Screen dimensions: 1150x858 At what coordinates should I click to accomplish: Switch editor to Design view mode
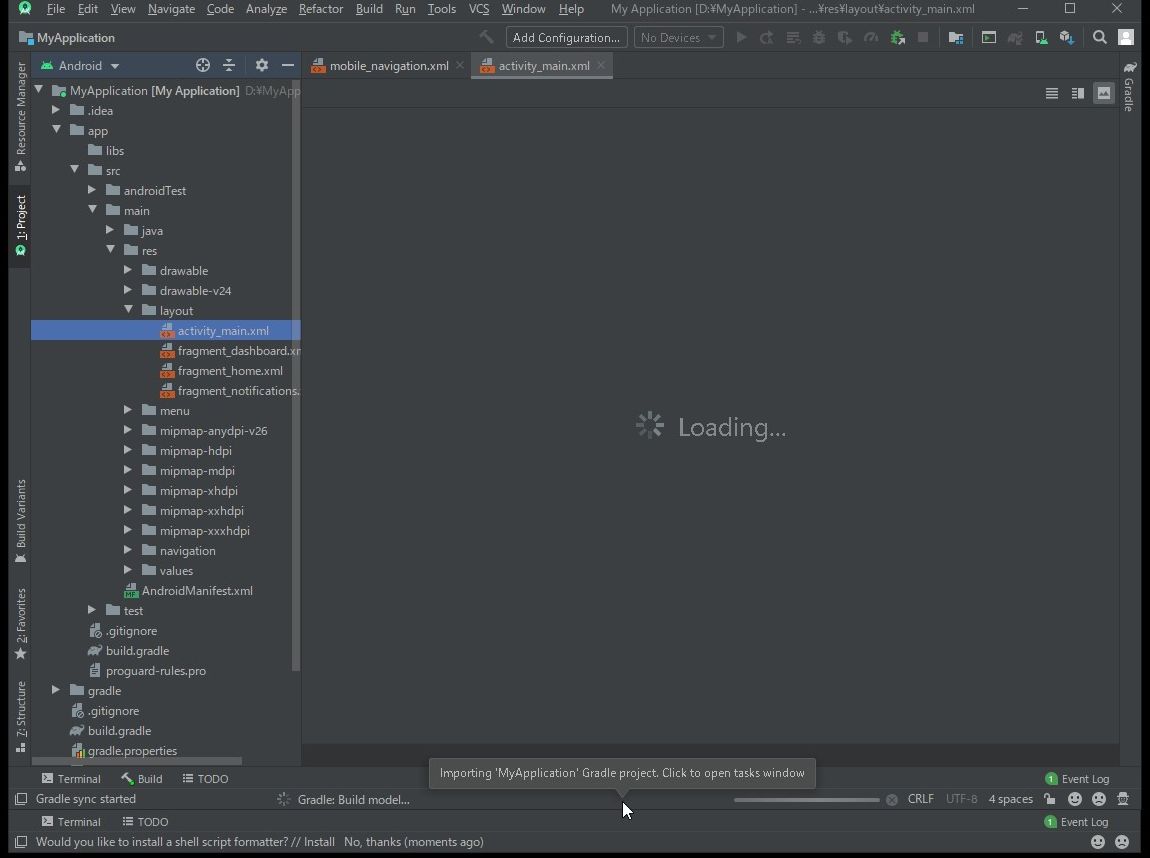[x=1103, y=92]
